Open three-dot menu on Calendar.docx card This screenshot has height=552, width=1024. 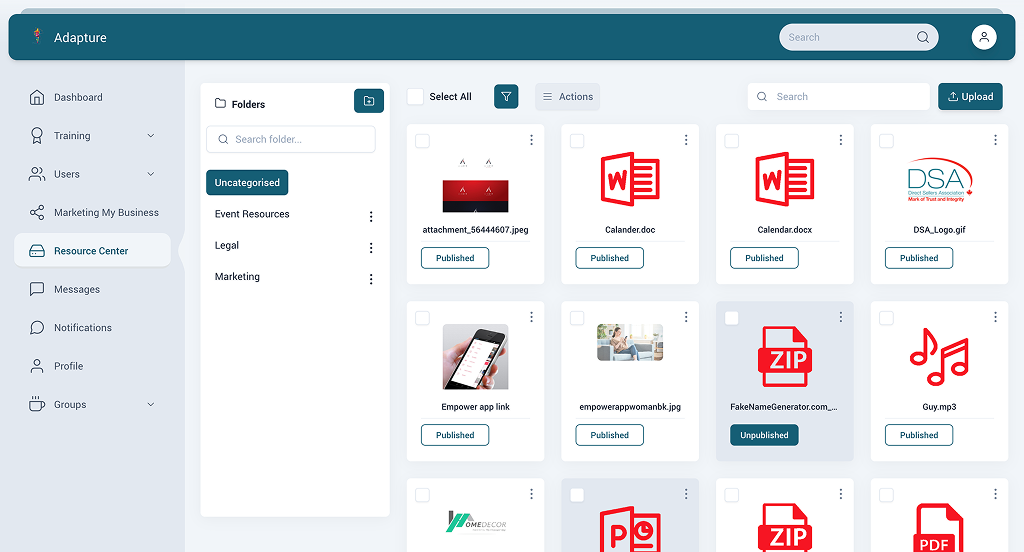pyautogui.click(x=841, y=140)
